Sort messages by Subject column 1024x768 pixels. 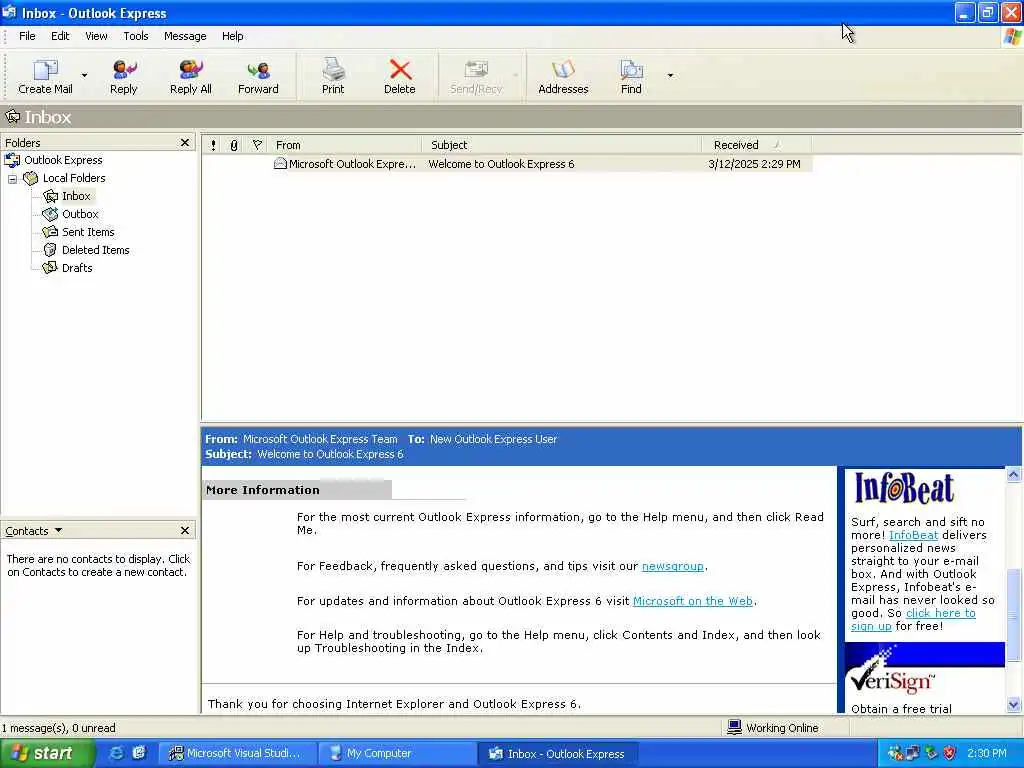coord(562,145)
